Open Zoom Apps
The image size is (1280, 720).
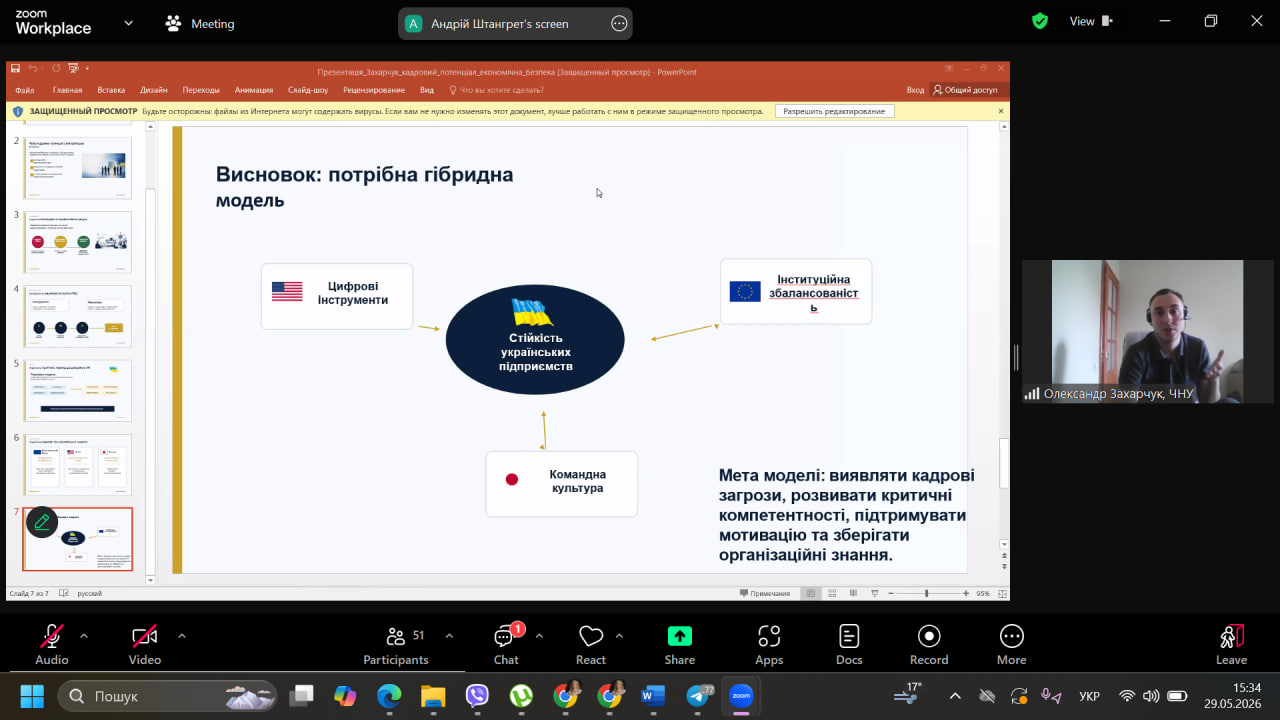(769, 644)
